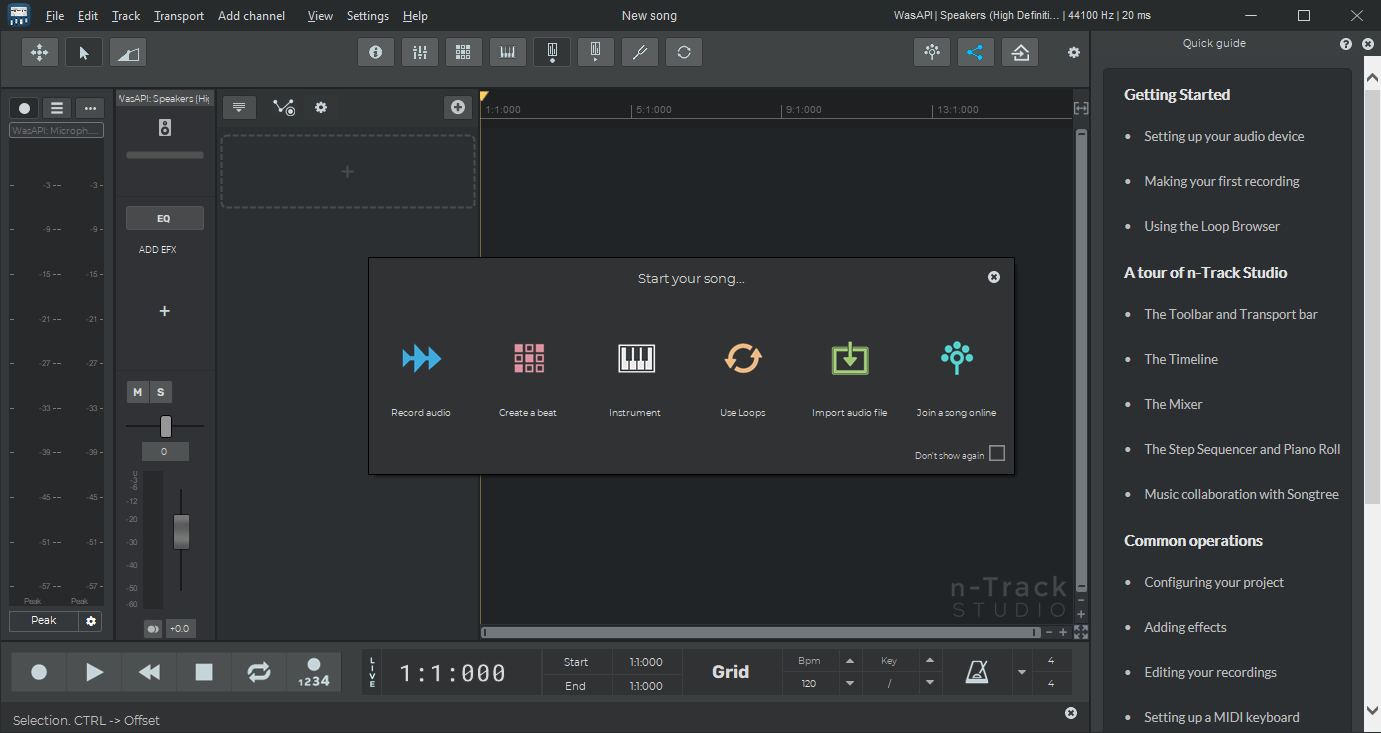
Task: Click the channel pan slider handle
Action: pos(166,426)
